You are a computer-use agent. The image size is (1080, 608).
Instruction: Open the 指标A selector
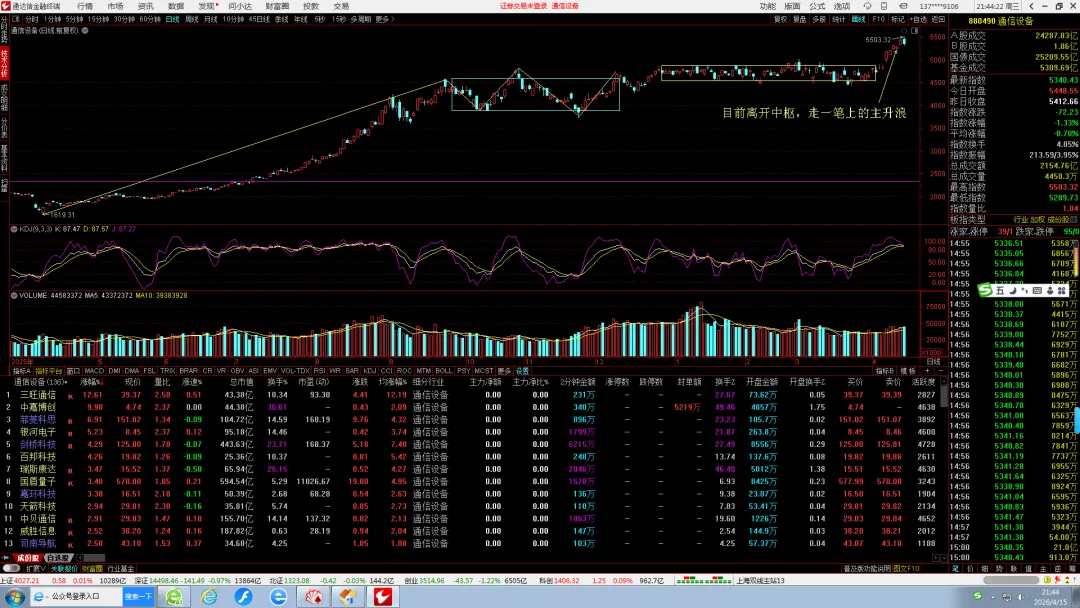coord(21,371)
